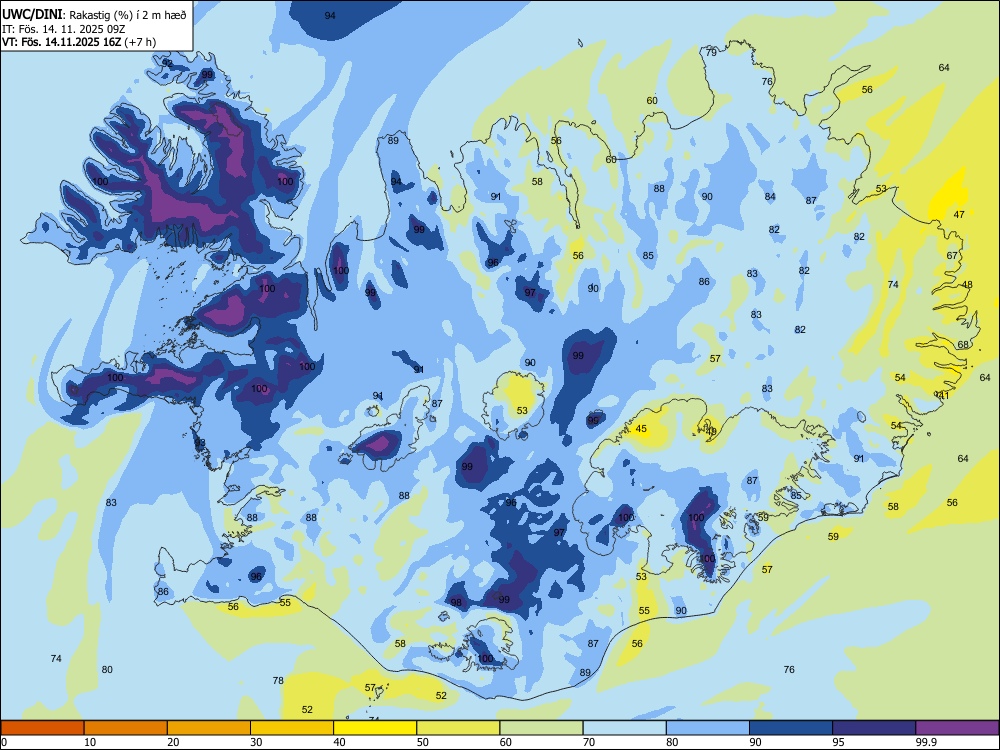This screenshot has height=750, width=1000.
Task: Select the medium blue 80–90 legend swatch
Action: pyautogui.click(x=708, y=728)
